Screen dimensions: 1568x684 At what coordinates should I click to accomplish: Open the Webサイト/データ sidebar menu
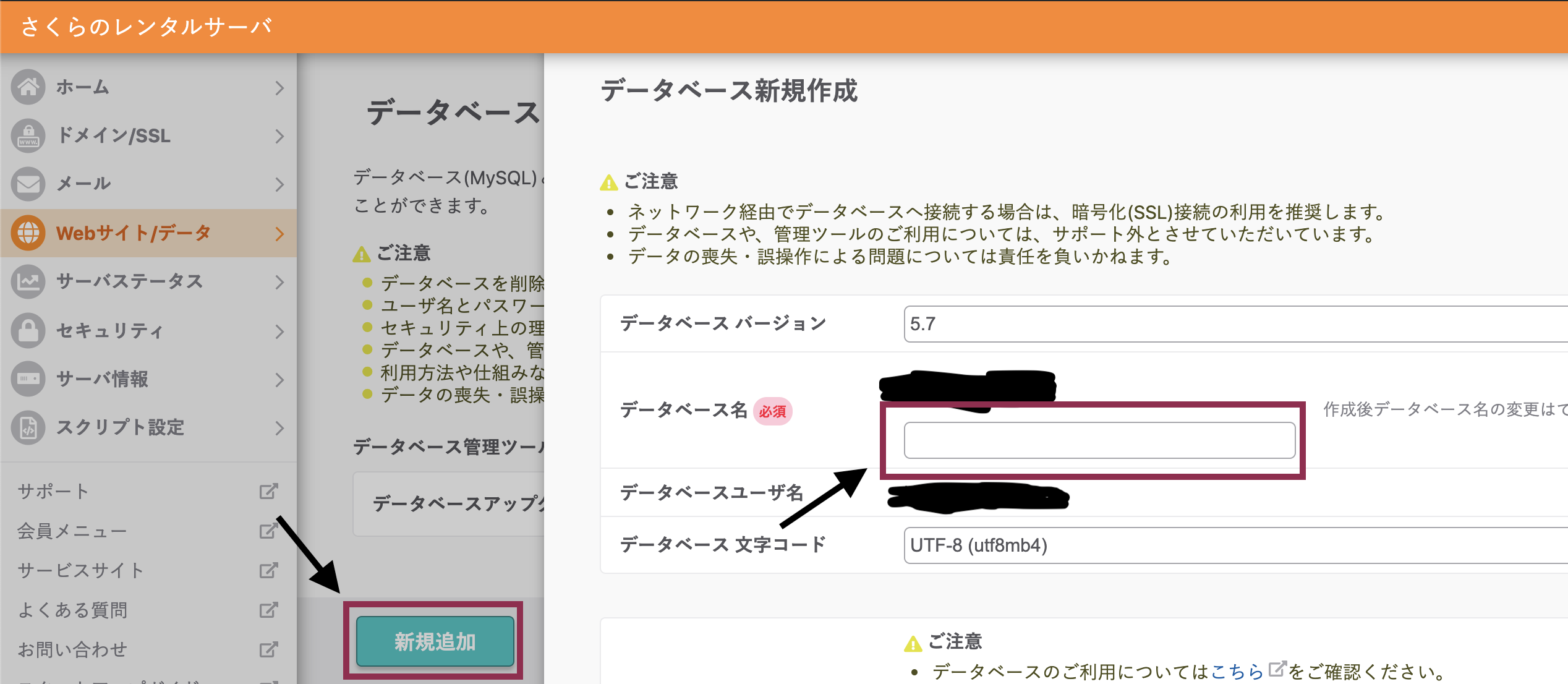[148, 233]
